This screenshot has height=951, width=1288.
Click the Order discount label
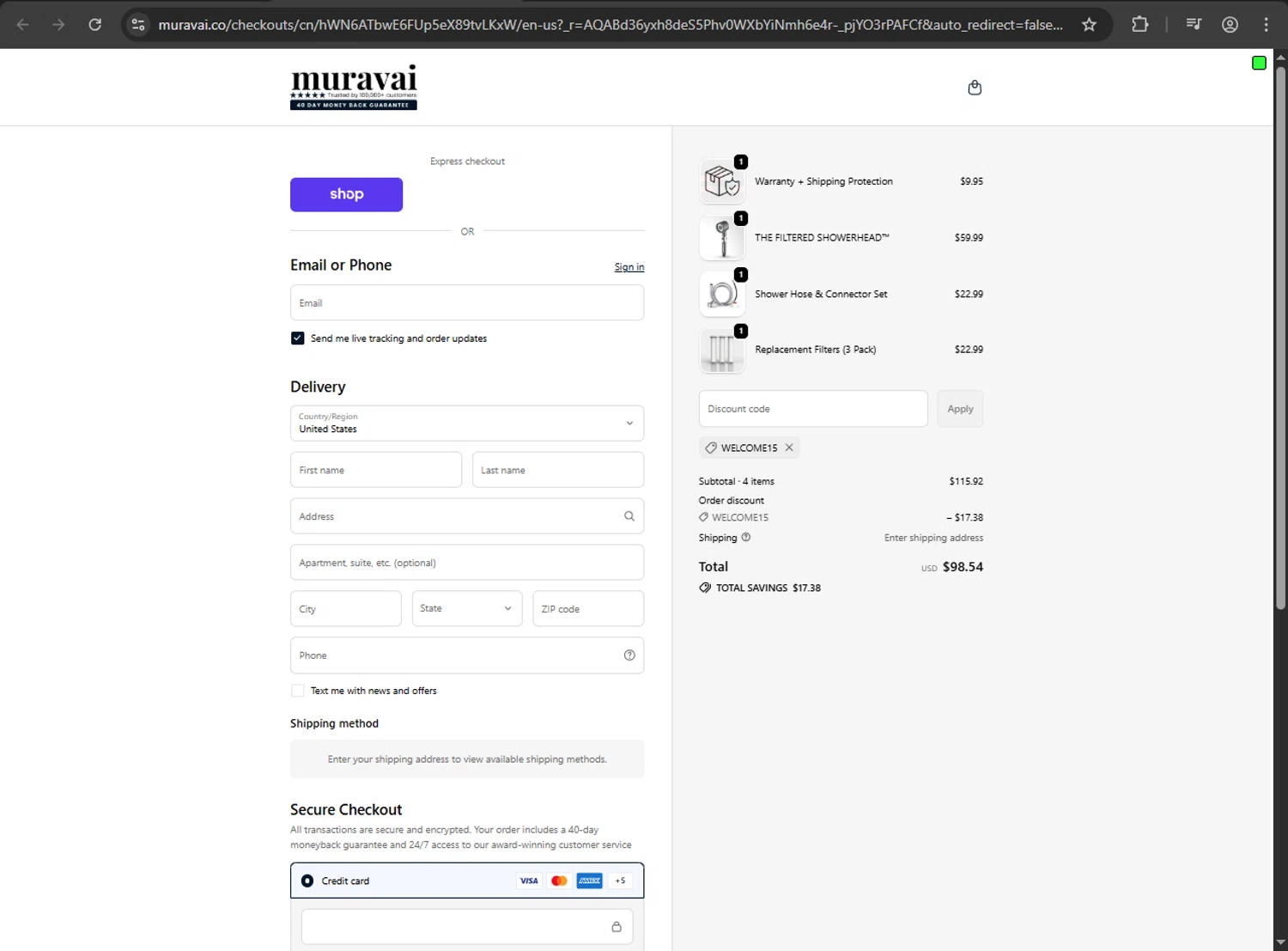click(732, 500)
